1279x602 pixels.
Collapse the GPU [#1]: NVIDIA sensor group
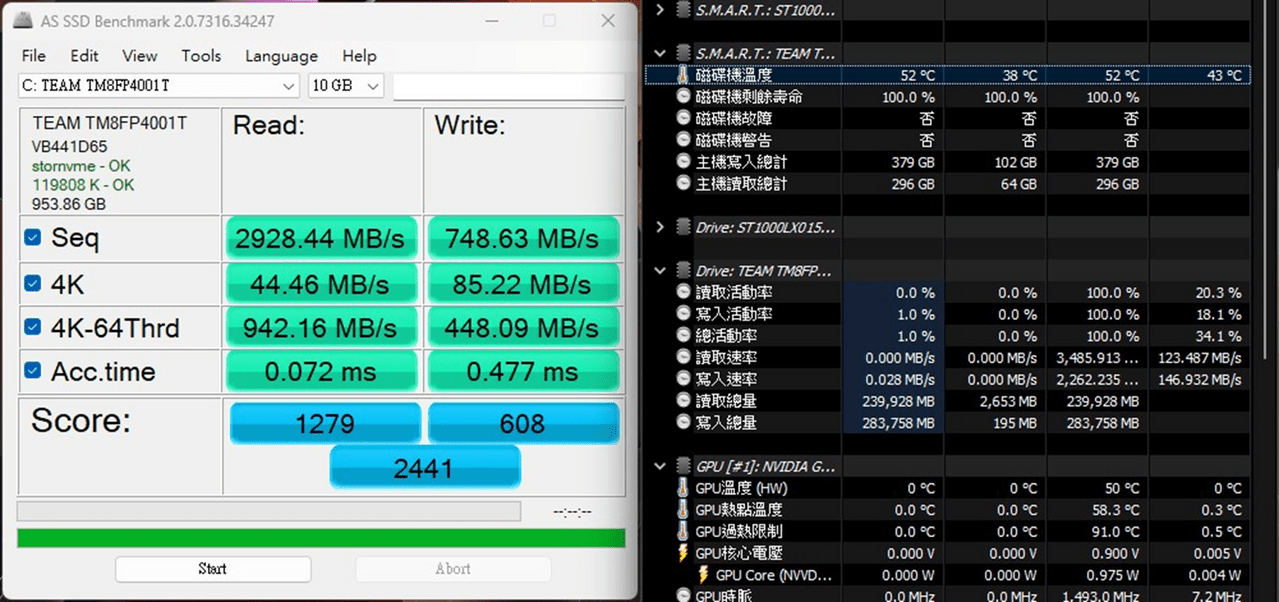(x=659, y=466)
